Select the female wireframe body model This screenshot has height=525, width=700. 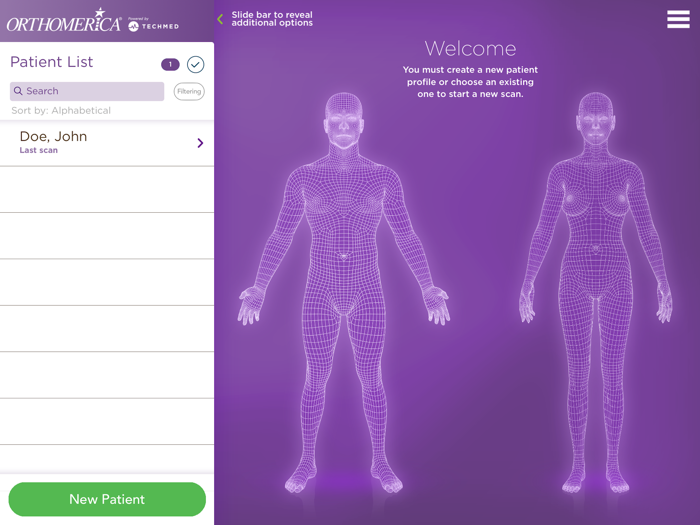[x=596, y=292]
